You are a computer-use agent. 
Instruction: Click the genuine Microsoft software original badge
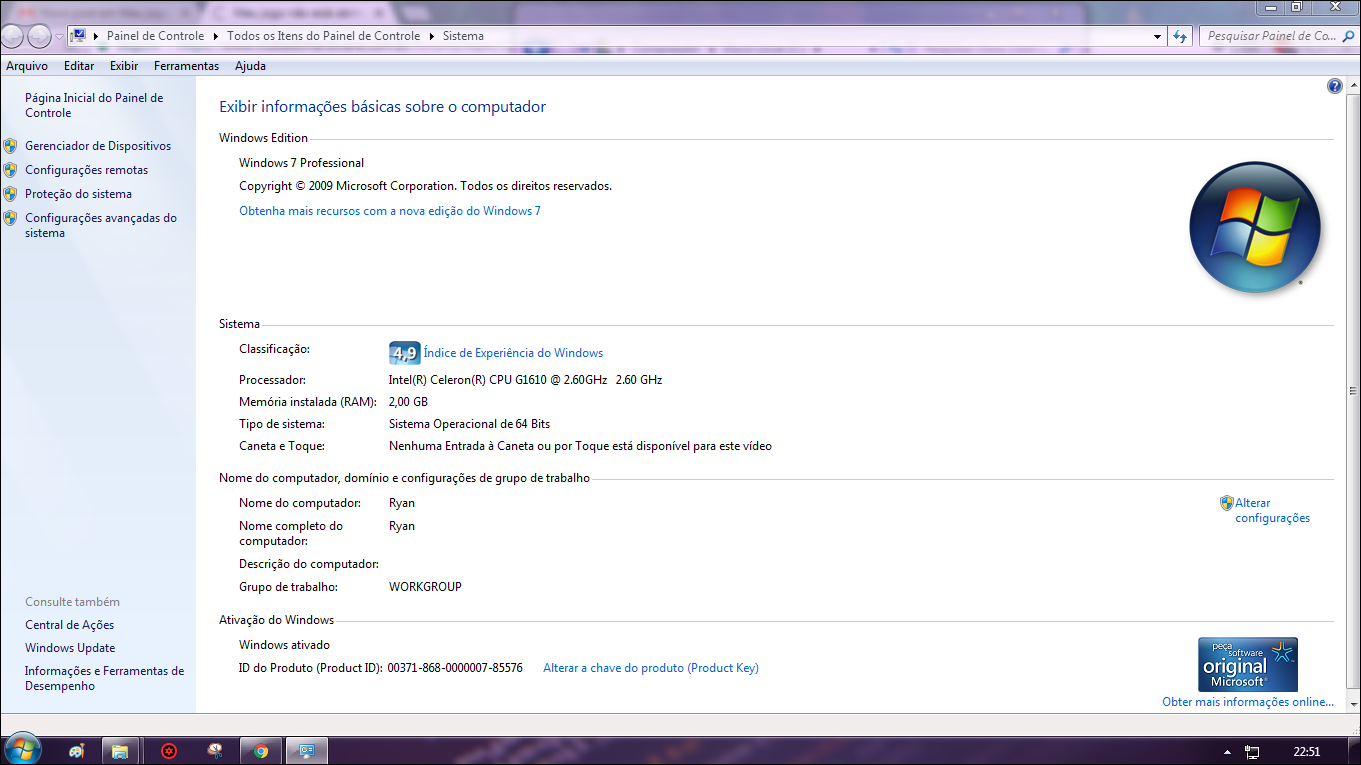1248,665
